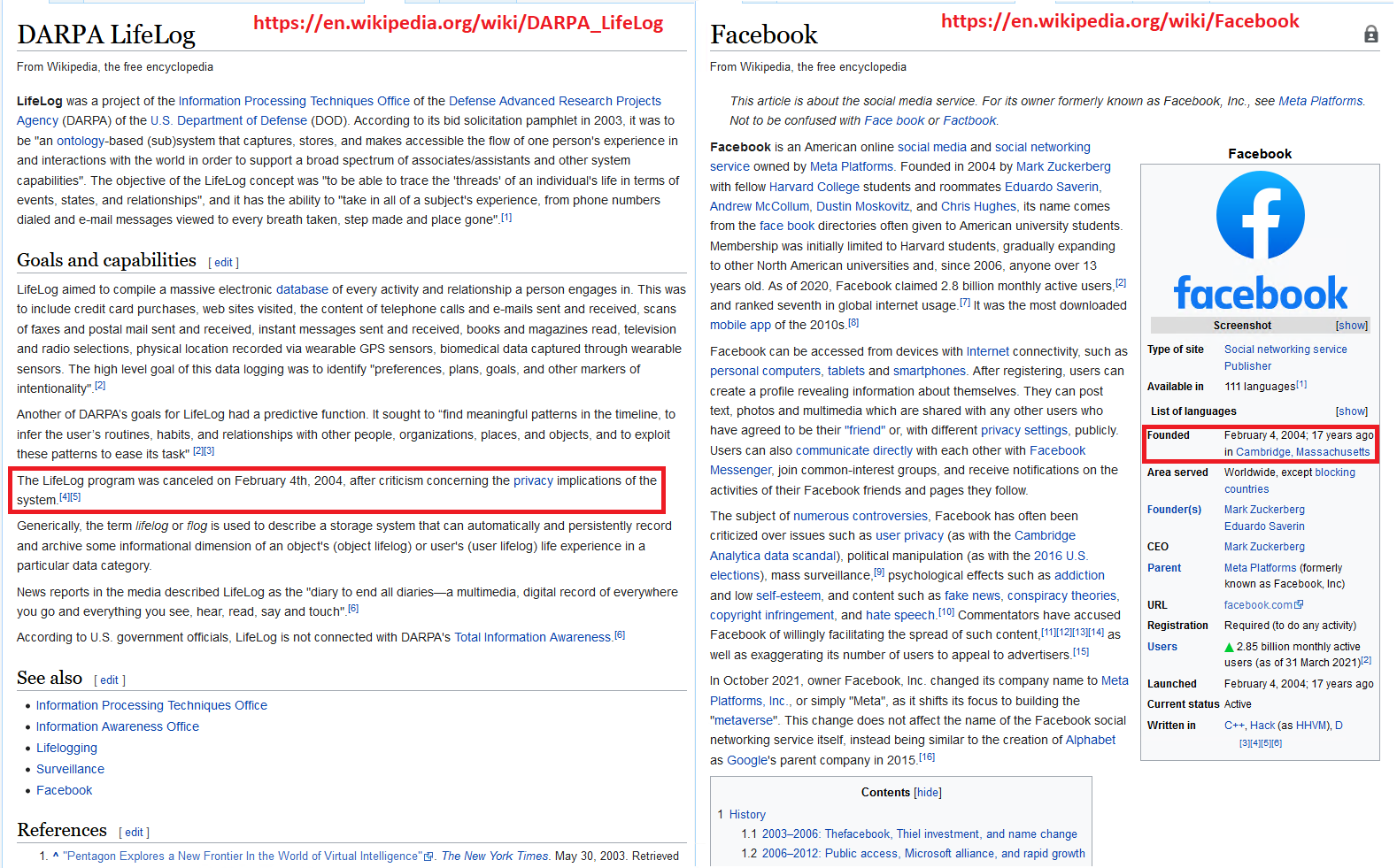Follow the fake news link
This screenshot has width=1397, height=868.
pos(972,595)
